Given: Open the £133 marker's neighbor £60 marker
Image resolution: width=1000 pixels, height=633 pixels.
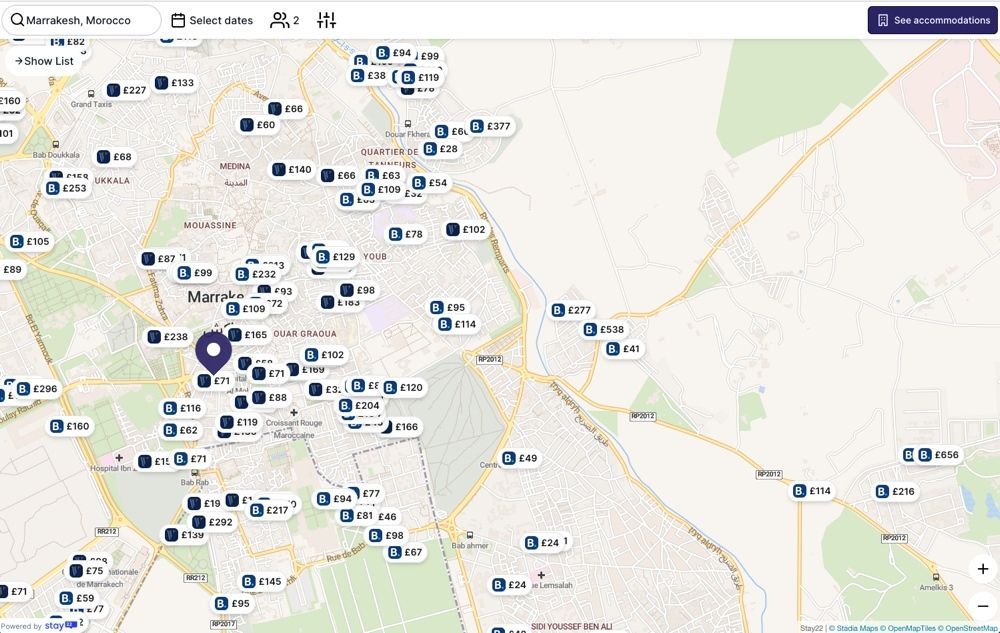Looking at the screenshot, I should (258, 124).
